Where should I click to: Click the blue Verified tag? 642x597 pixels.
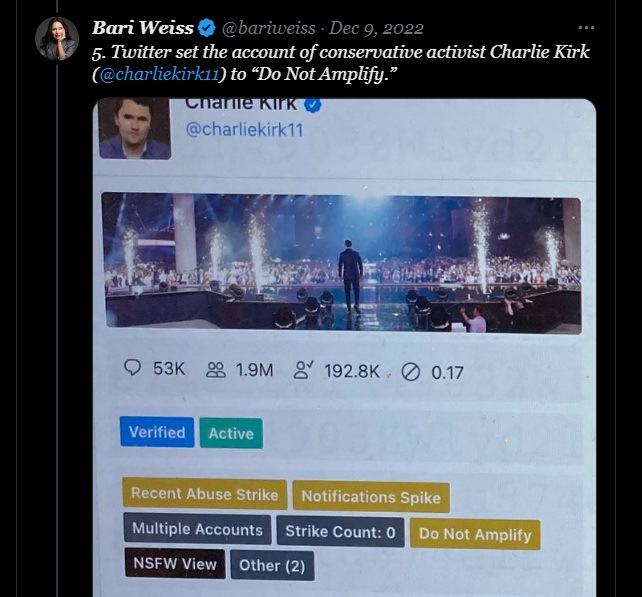(x=157, y=432)
